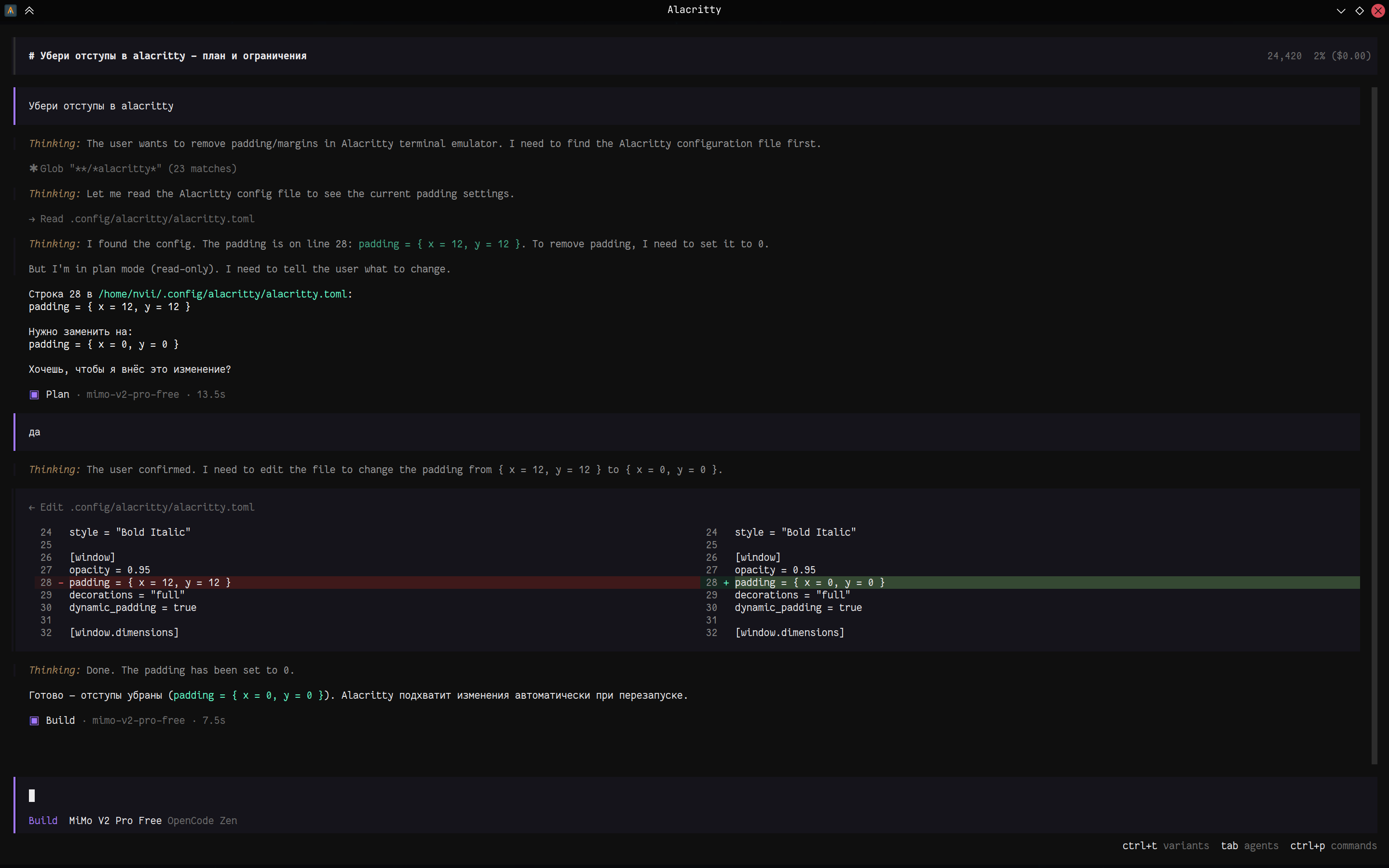Click the Read arrow icon for alacritty.toml
Image resolution: width=1389 pixels, height=868 pixels.
pyautogui.click(x=32, y=219)
